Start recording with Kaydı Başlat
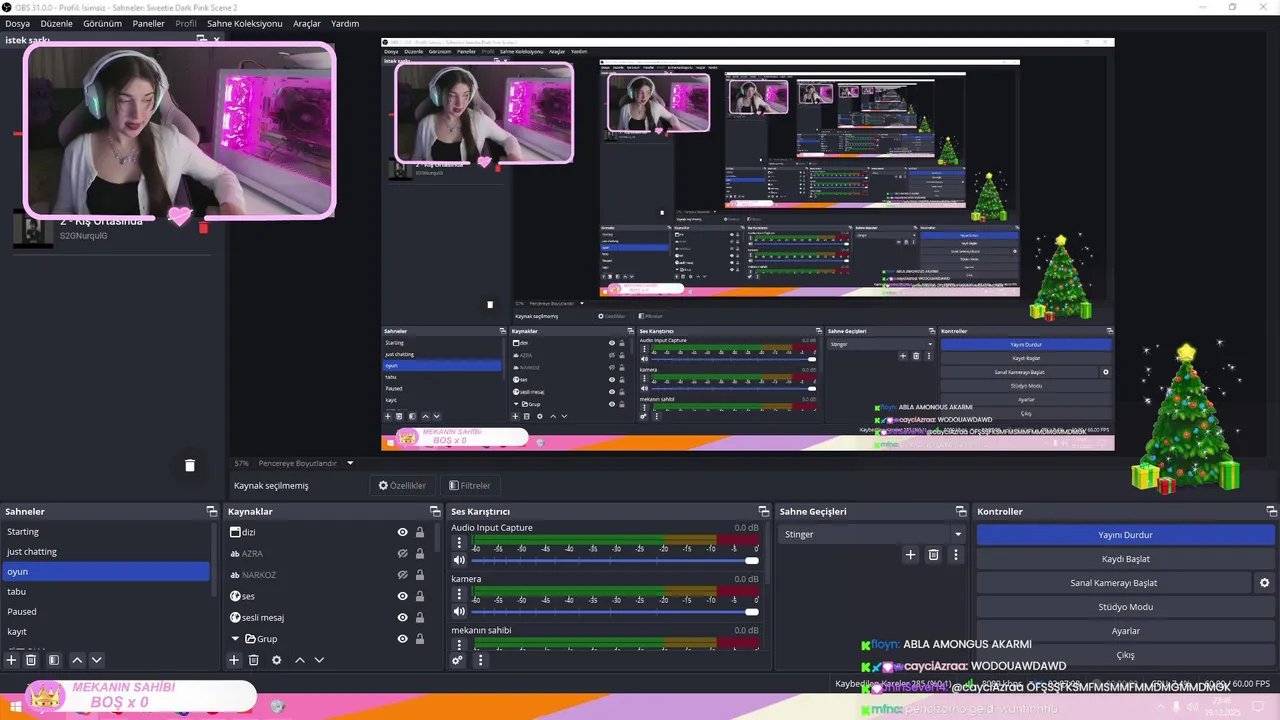The image size is (1280, 720). 1126,559
